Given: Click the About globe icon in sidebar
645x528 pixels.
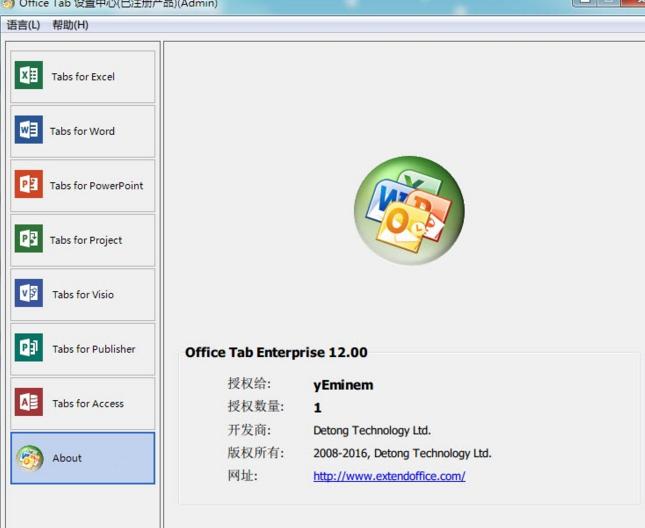Looking at the screenshot, I should [x=30, y=458].
